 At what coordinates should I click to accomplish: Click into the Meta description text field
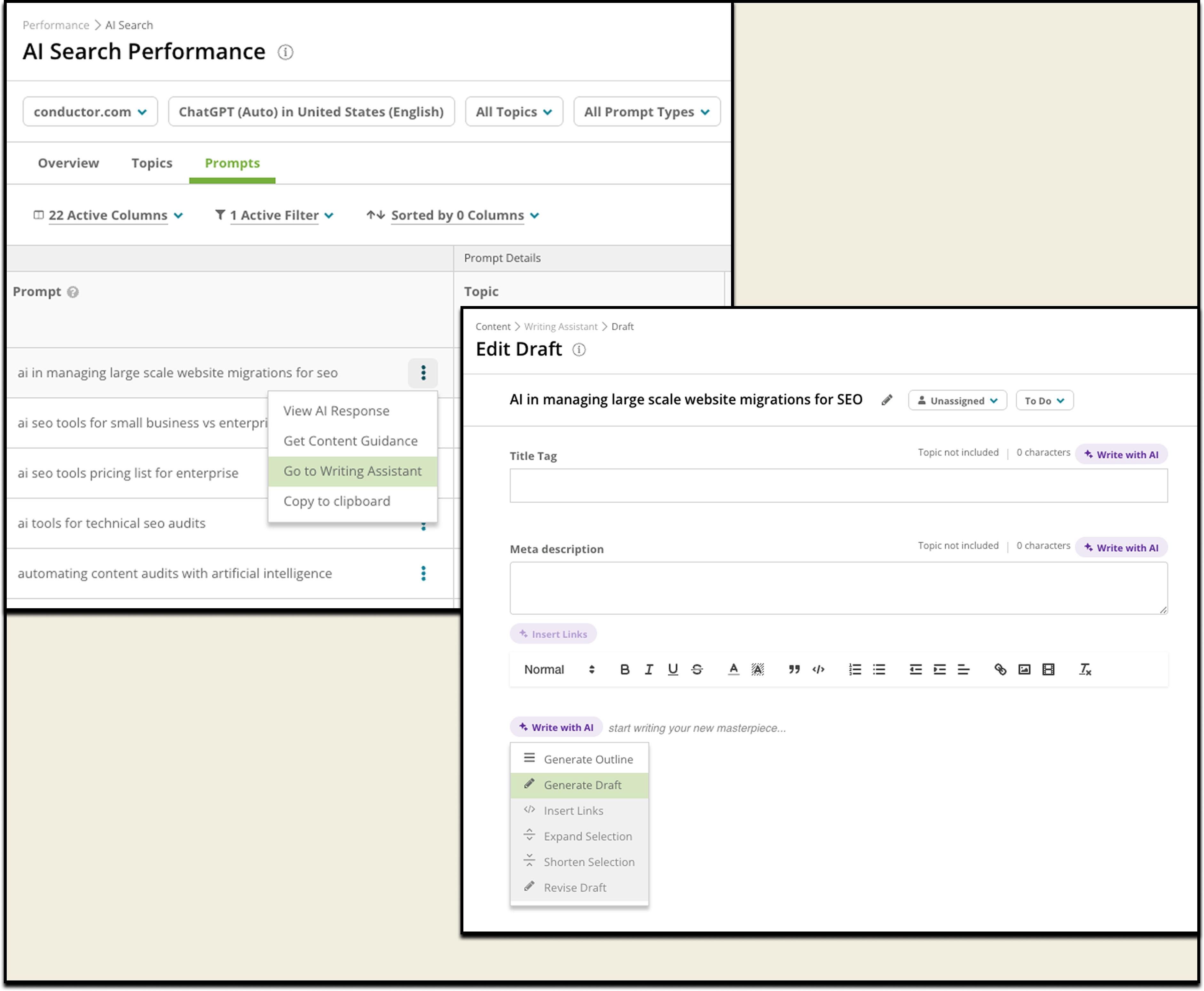coord(838,588)
